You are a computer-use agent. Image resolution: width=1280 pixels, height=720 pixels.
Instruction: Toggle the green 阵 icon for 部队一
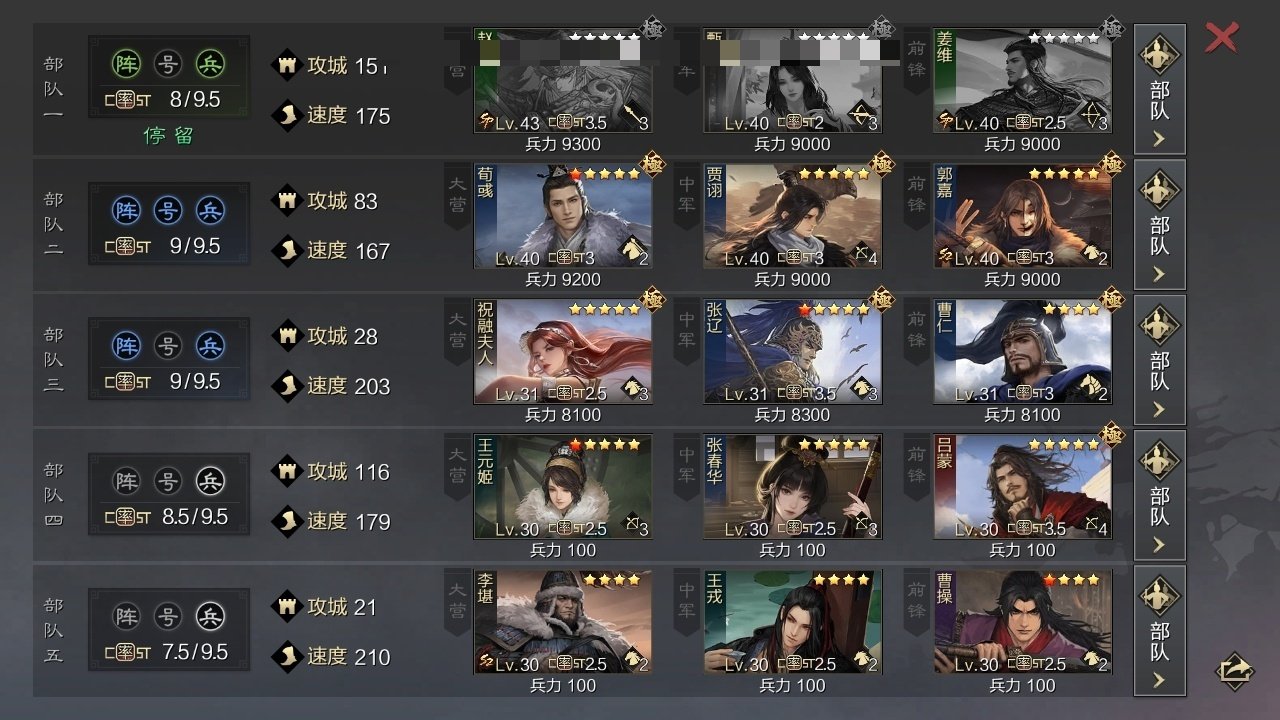click(127, 64)
